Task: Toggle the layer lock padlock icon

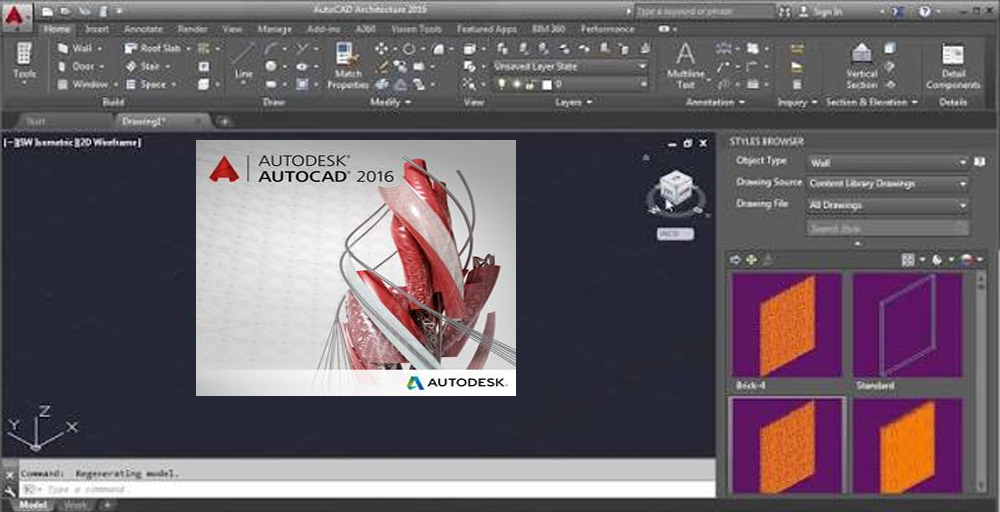Action: pyautogui.click(x=530, y=84)
